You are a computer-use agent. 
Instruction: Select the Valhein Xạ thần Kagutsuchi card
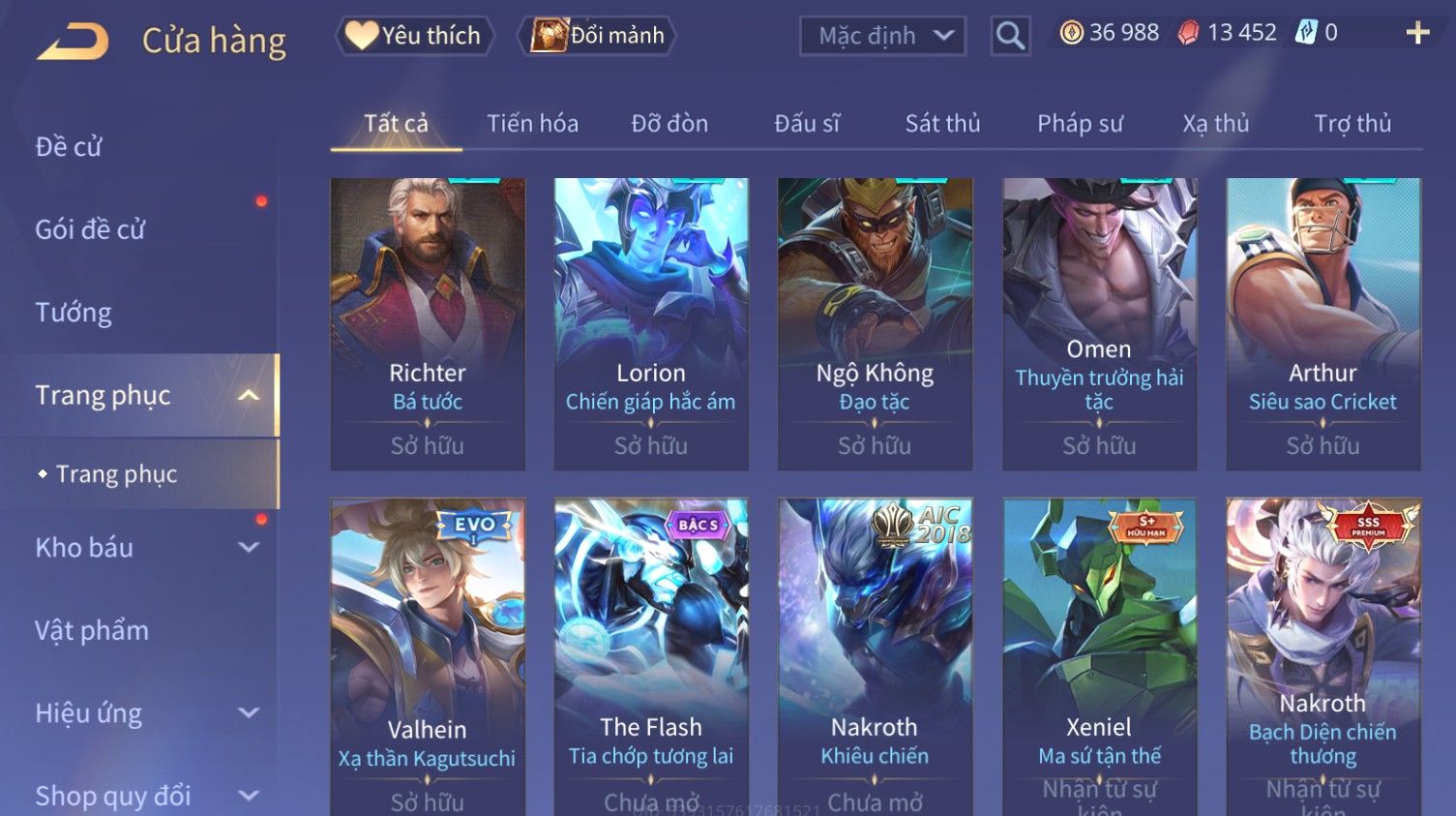428,657
